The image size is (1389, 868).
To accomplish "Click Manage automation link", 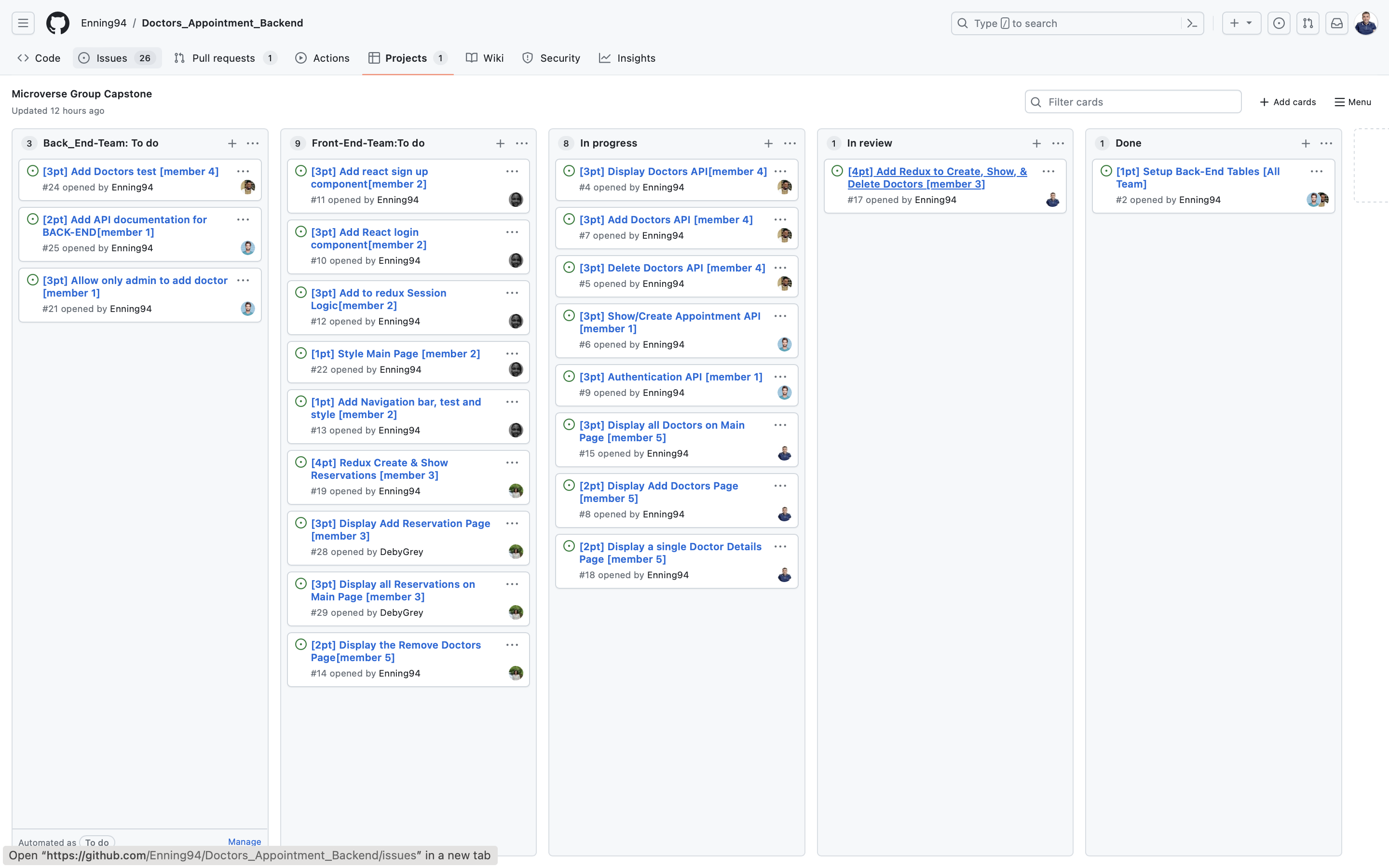I will [244, 841].
